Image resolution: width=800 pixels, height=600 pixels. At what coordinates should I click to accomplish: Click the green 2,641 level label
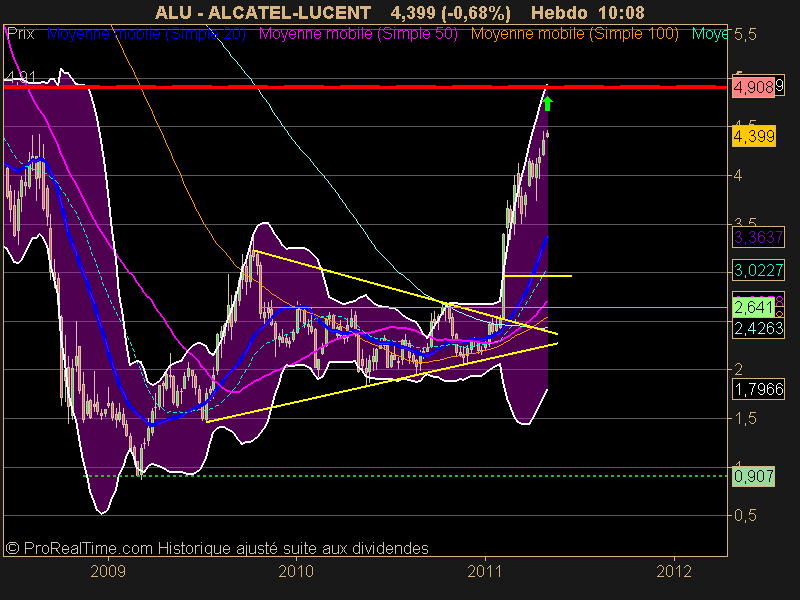coord(754,307)
